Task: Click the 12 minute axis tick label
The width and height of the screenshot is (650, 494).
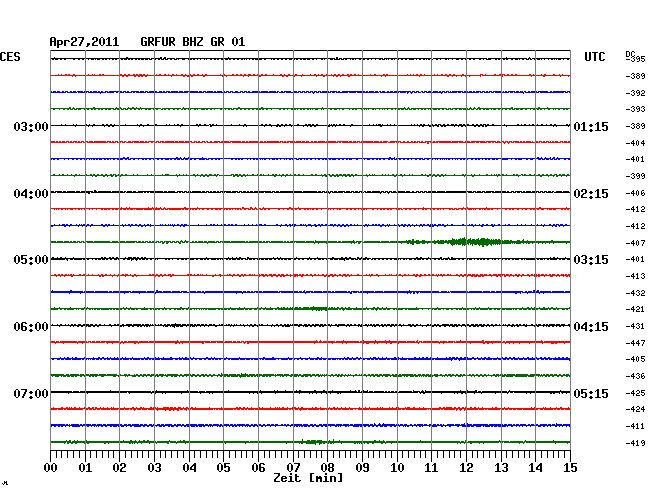Action: coord(466,467)
